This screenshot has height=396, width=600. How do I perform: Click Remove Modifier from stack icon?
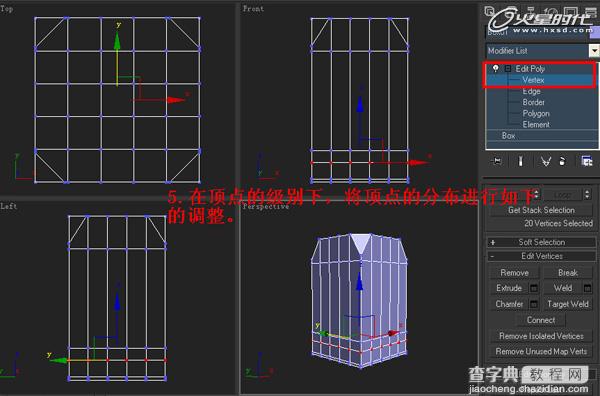[562, 161]
